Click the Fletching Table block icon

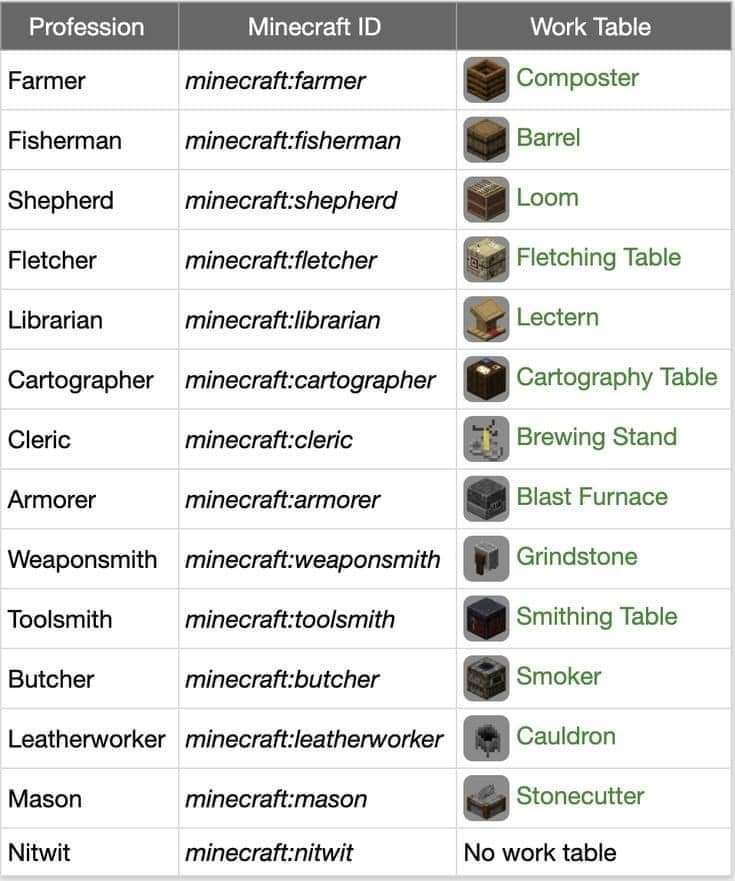[486, 259]
